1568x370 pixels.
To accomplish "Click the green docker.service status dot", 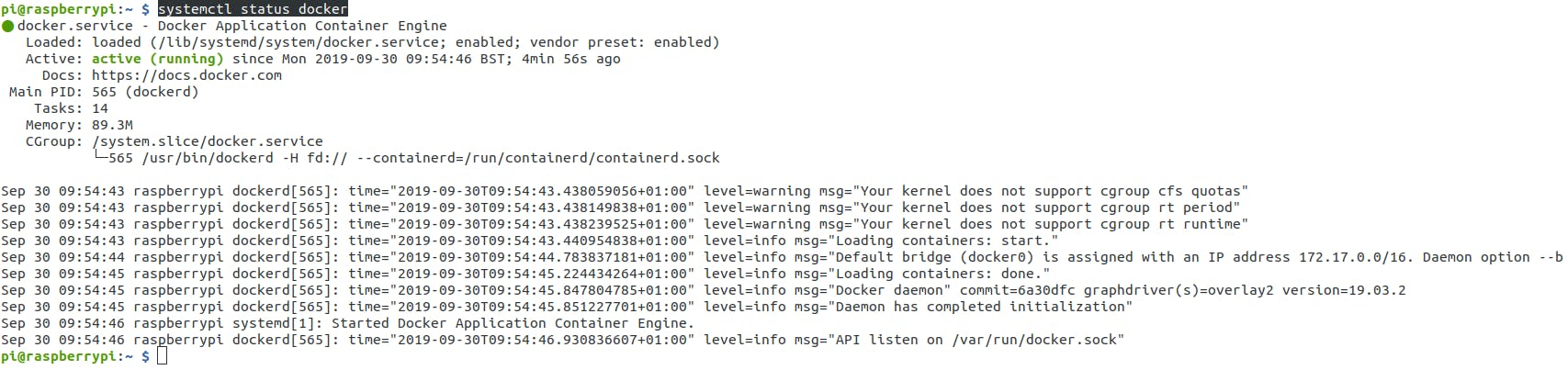I will click(8, 27).
